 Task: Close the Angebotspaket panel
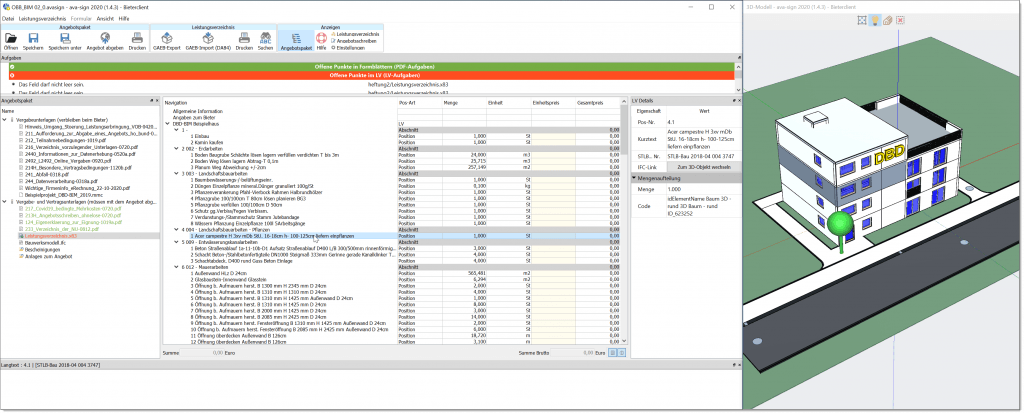pos(157,101)
